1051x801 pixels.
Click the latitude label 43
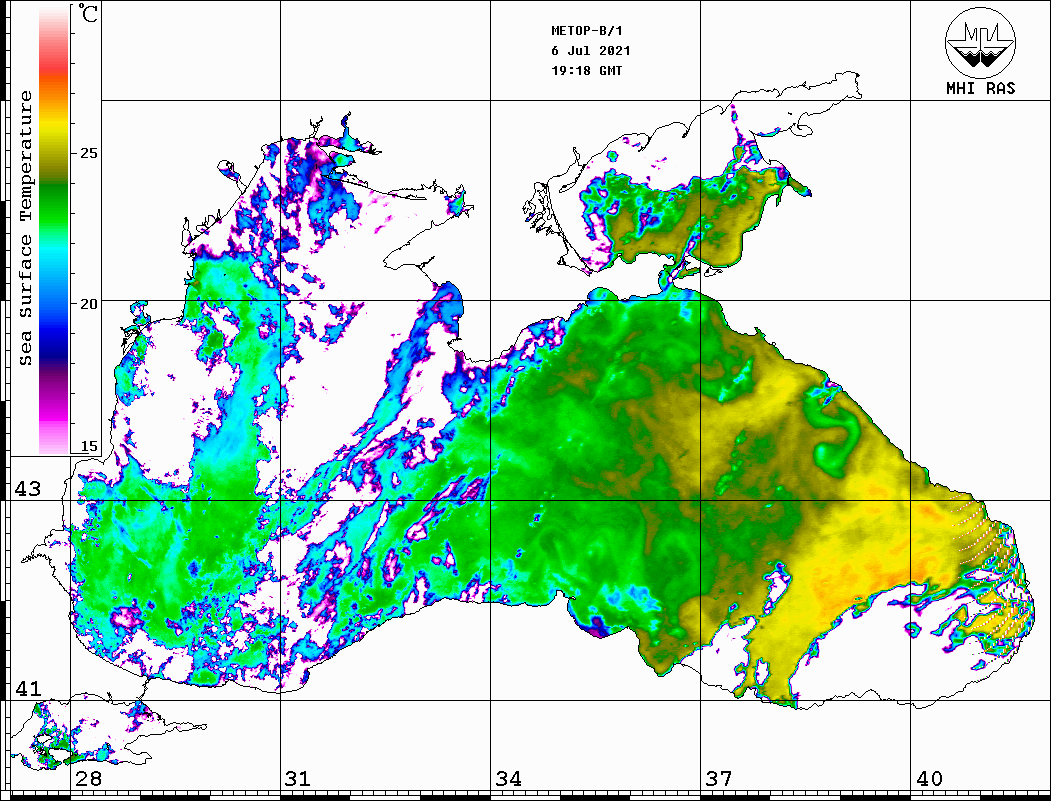click(28, 489)
